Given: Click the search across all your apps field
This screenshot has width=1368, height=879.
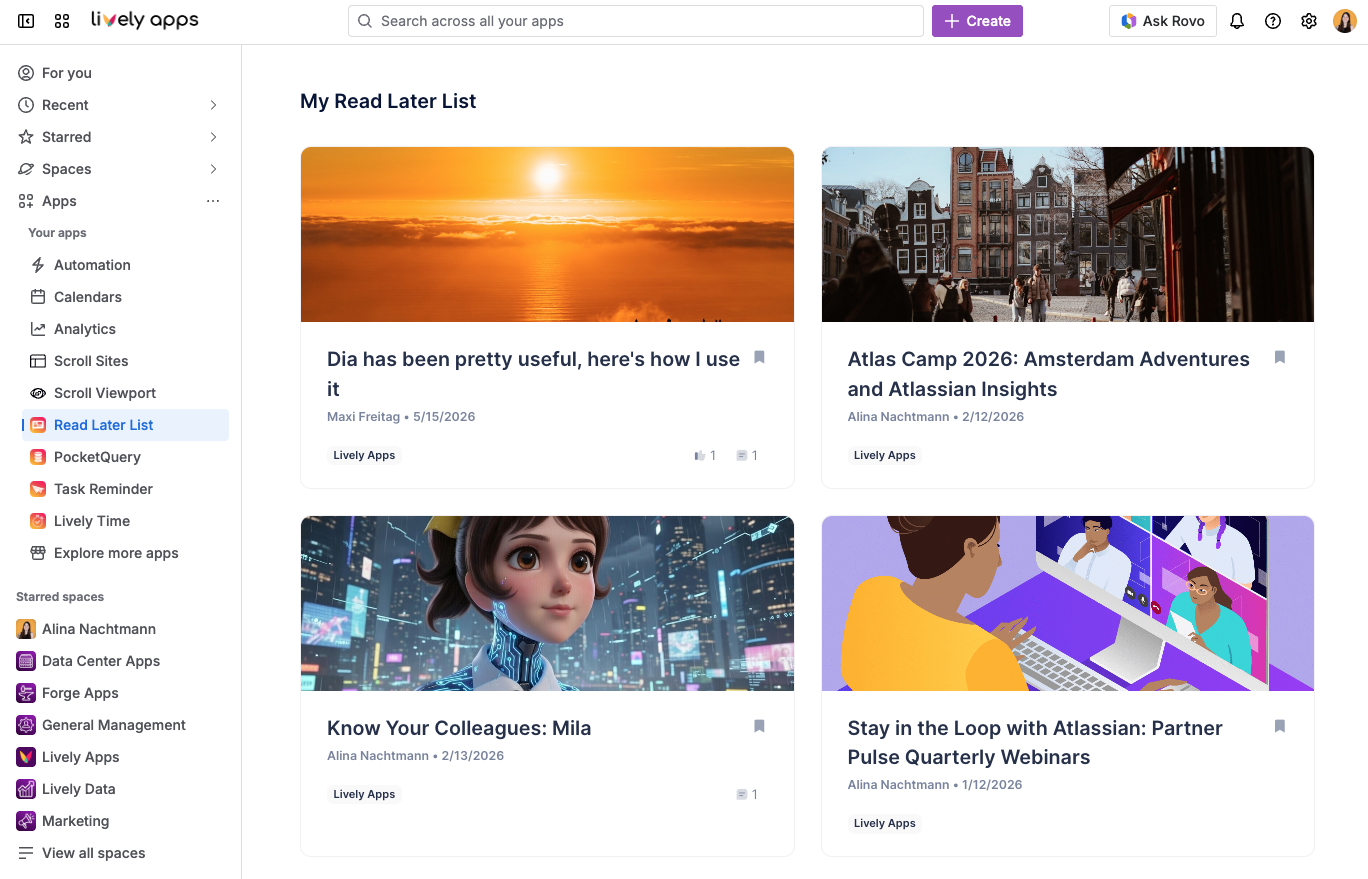Looking at the screenshot, I should (636, 21).
